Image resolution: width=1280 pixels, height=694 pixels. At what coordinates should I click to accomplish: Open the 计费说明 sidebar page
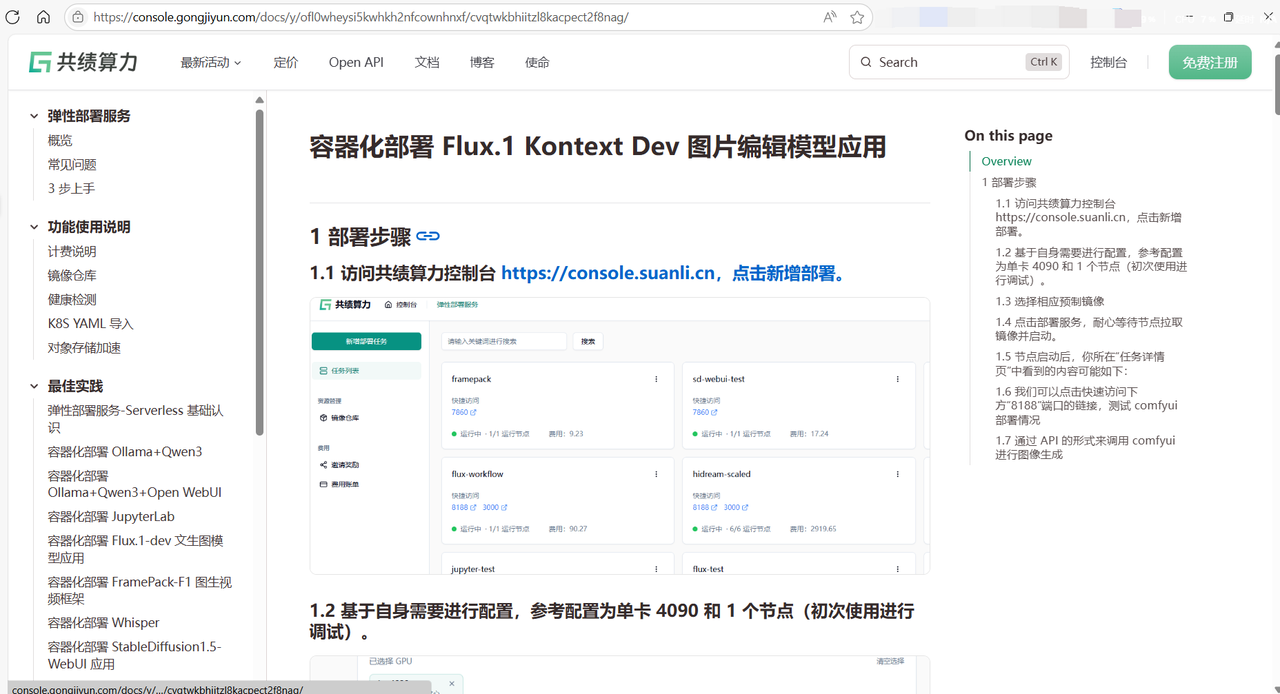click(72, 251)
